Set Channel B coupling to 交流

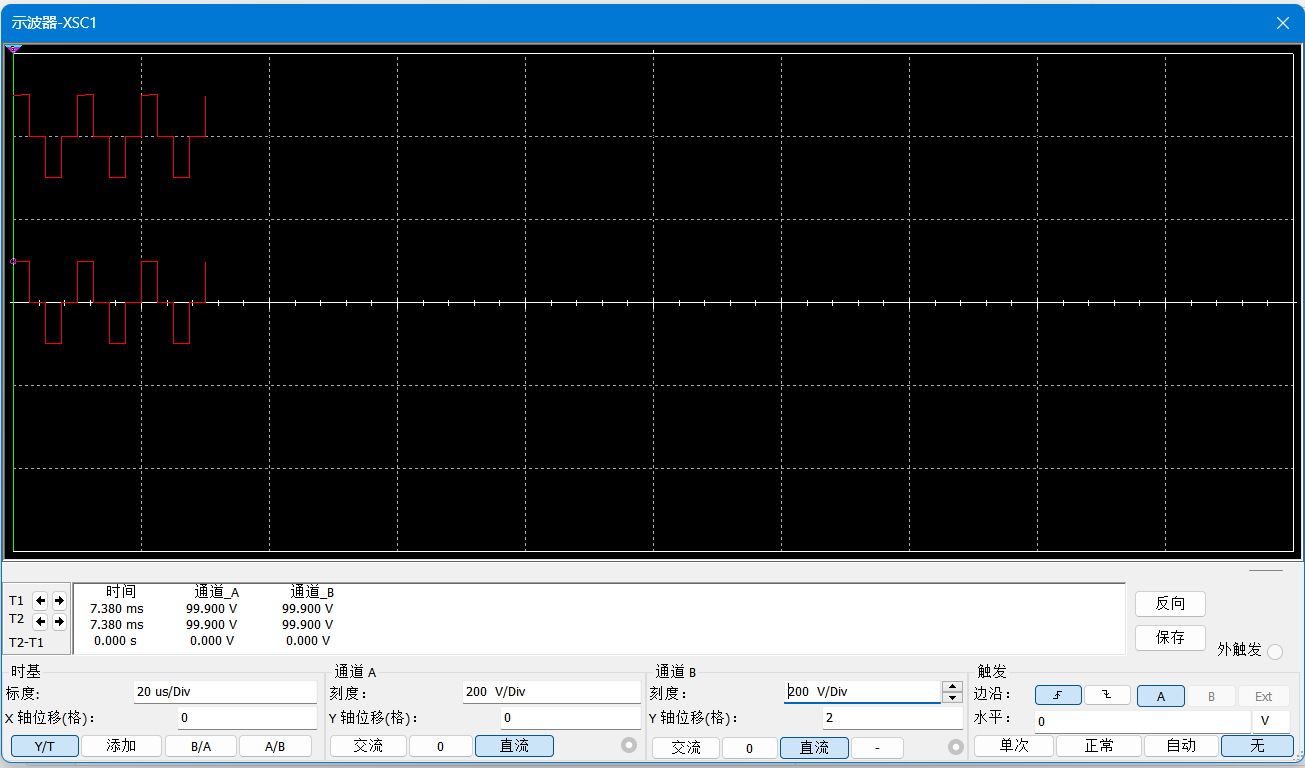tap(686, 748)
